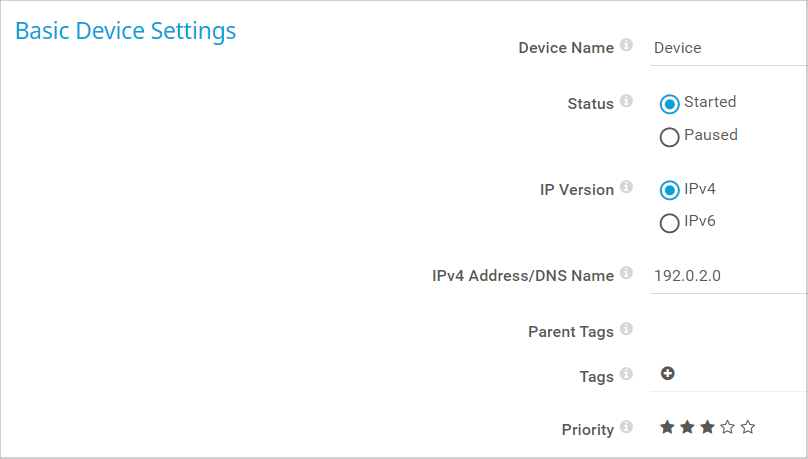Choose the IPv4 radio option
Viewport: 808px width, 459px height.
(x=670, y=190)
